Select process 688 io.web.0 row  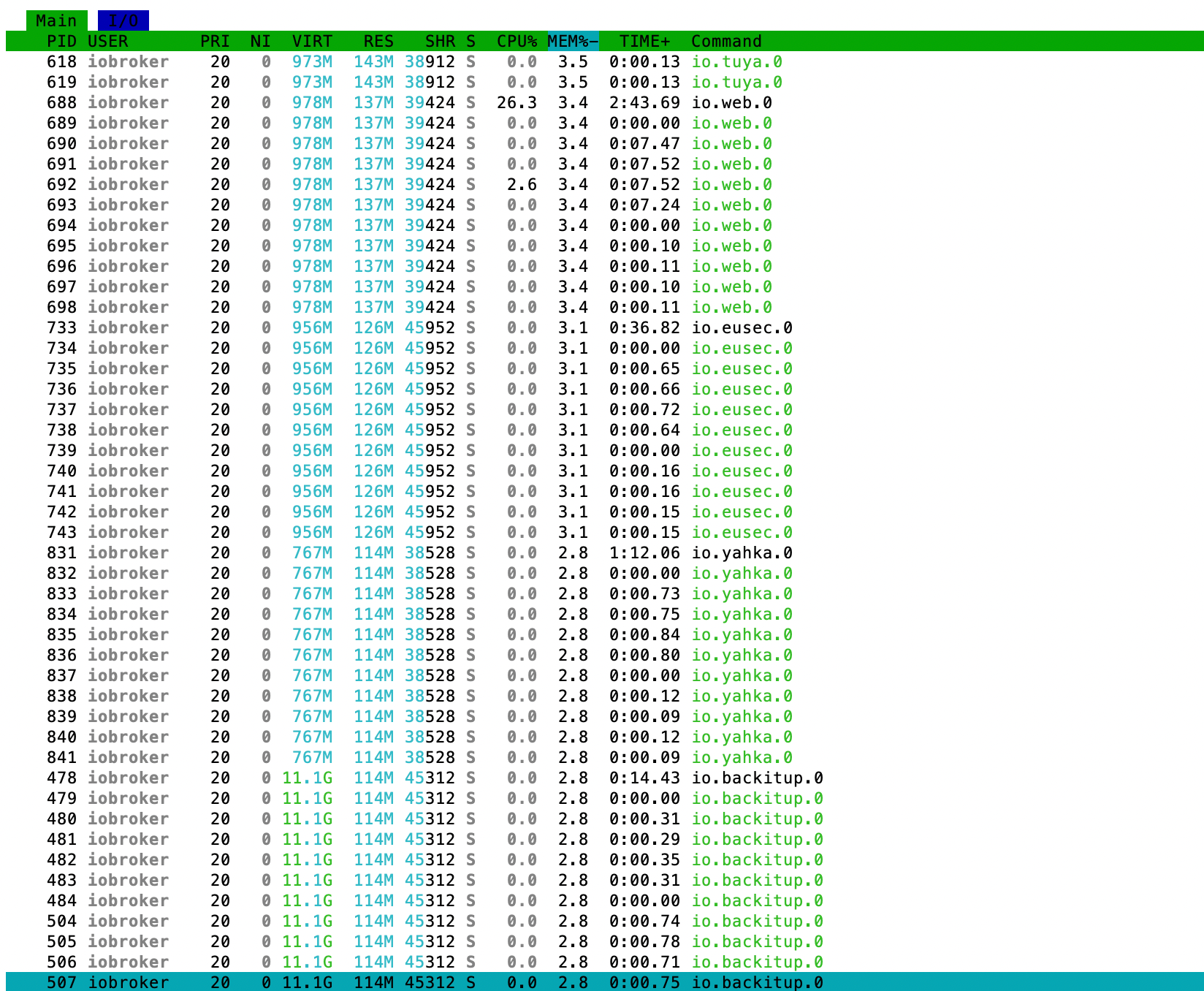(x=605, y=102)
